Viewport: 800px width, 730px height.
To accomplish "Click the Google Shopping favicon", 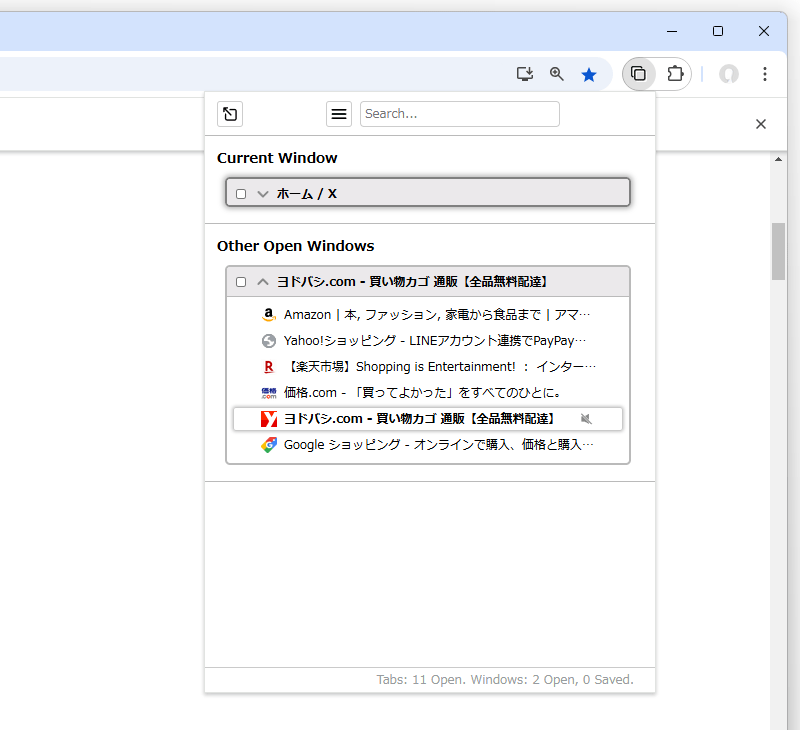I will click(269, 445).
